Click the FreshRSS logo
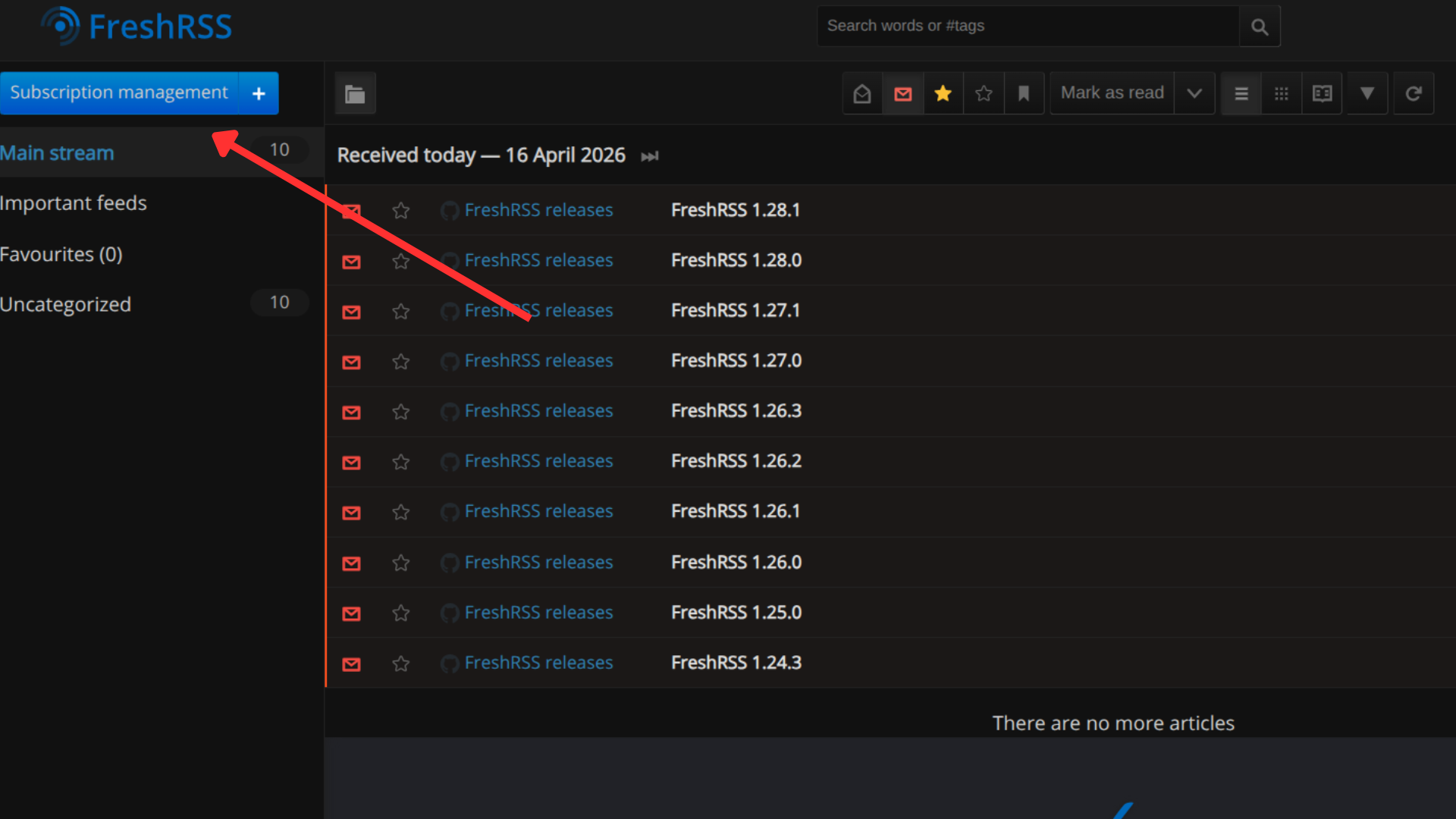 [x=136, y=27]
